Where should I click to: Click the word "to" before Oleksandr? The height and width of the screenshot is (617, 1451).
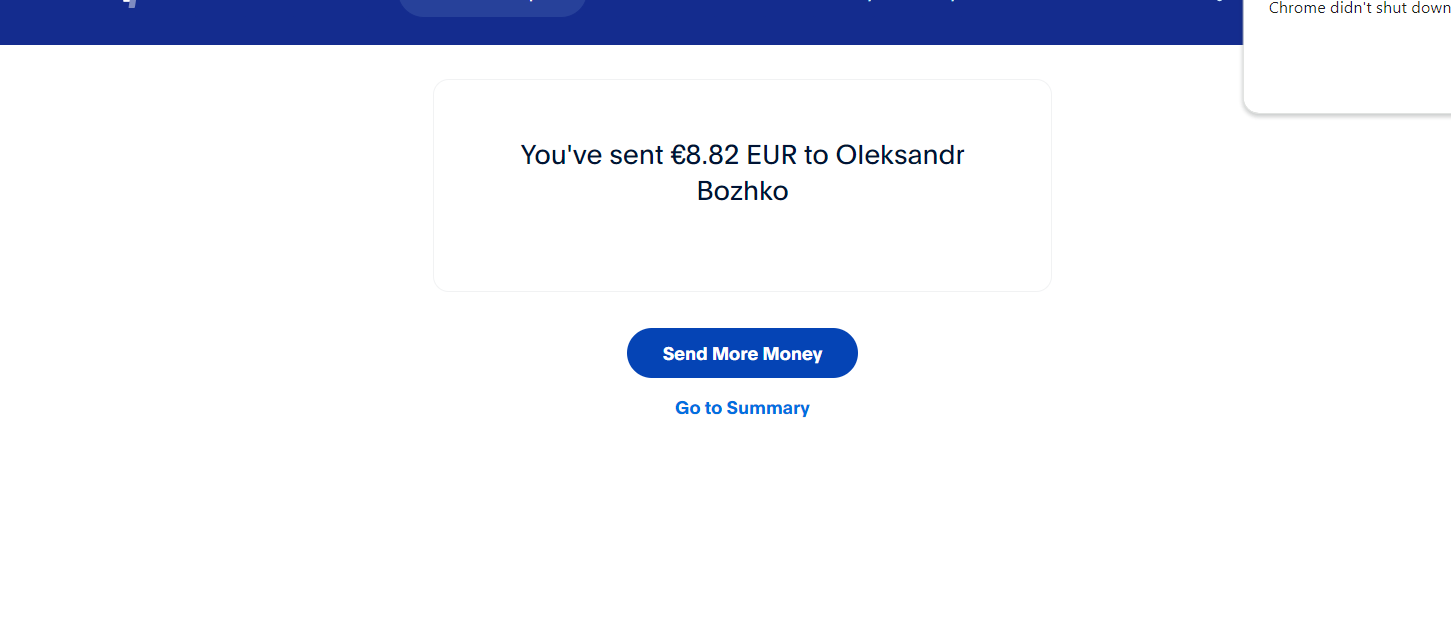tap(816, 155)
